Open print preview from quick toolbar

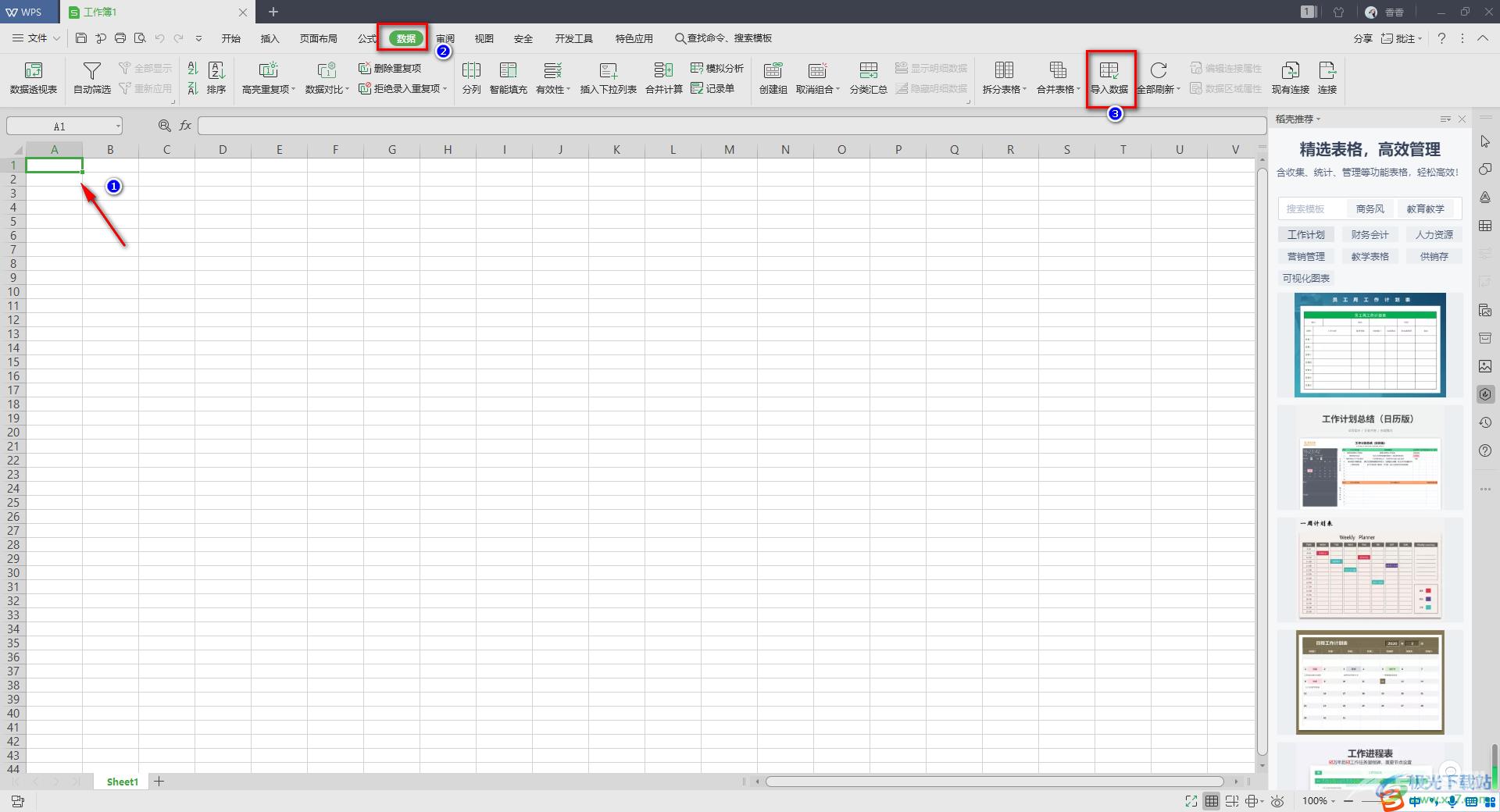pyautogui.click(x=140, y=37)
